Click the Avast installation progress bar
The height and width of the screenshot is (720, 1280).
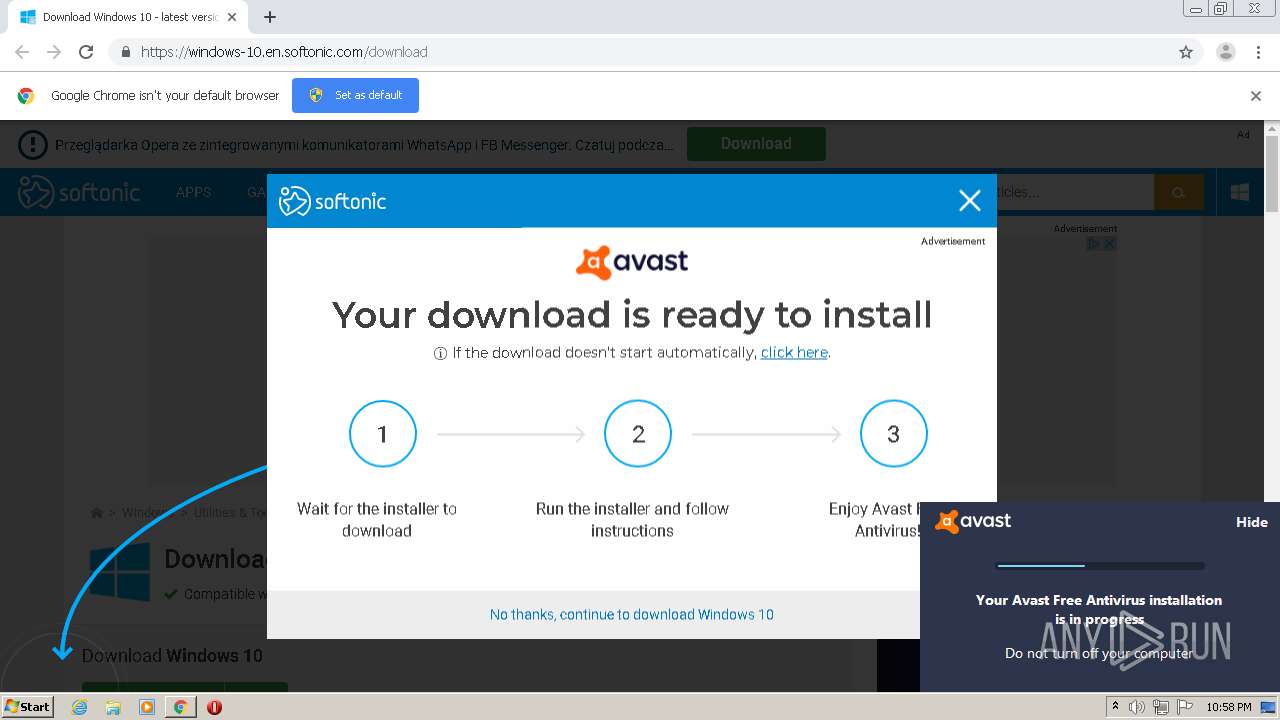coord(1100,566)
